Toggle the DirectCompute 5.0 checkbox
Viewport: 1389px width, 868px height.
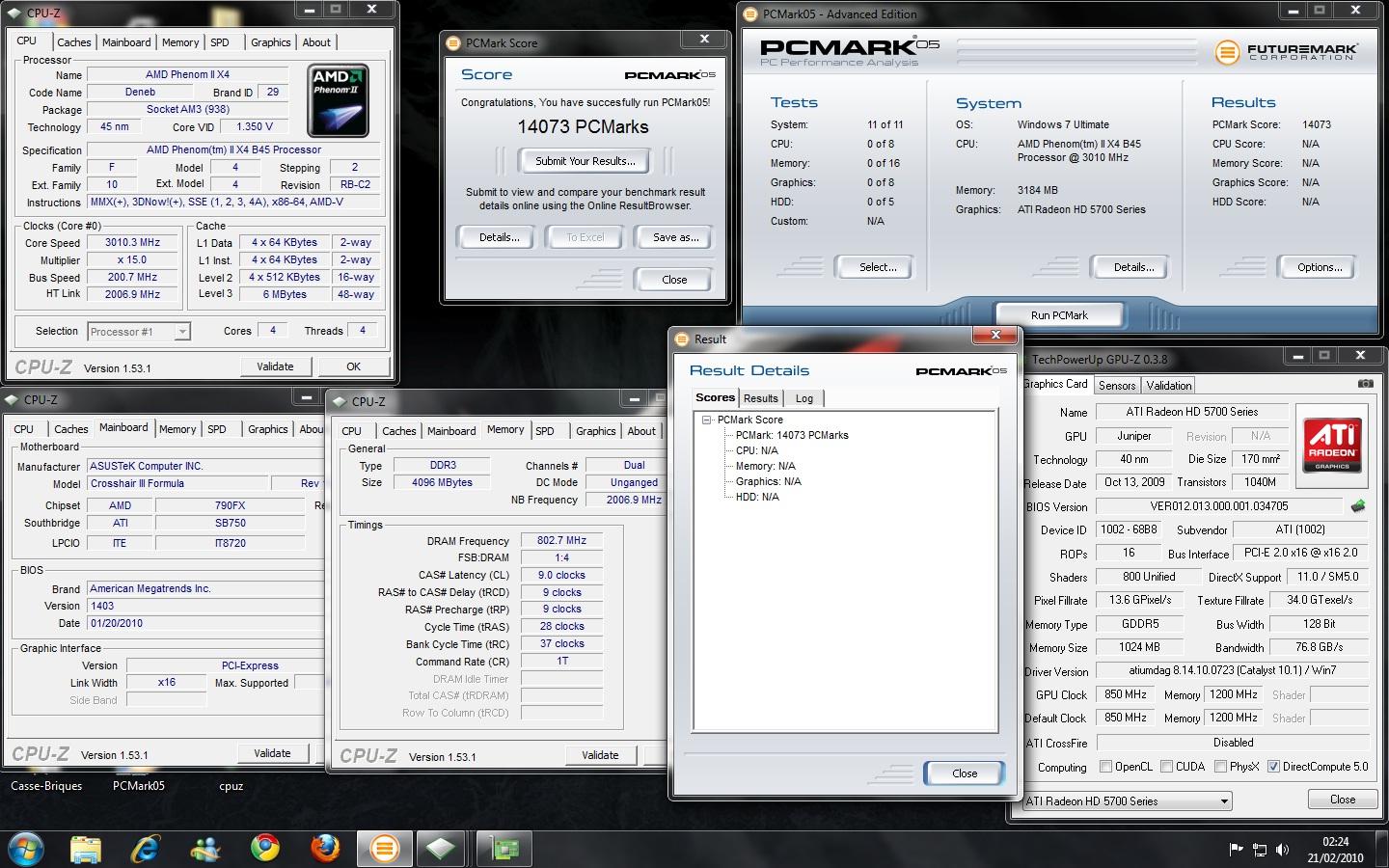point(1273,767)
